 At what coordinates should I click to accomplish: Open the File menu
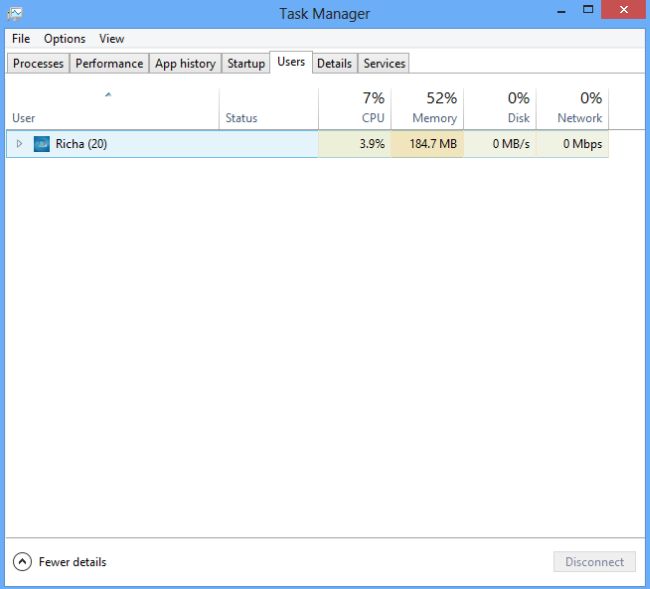[x=21, y=39]
